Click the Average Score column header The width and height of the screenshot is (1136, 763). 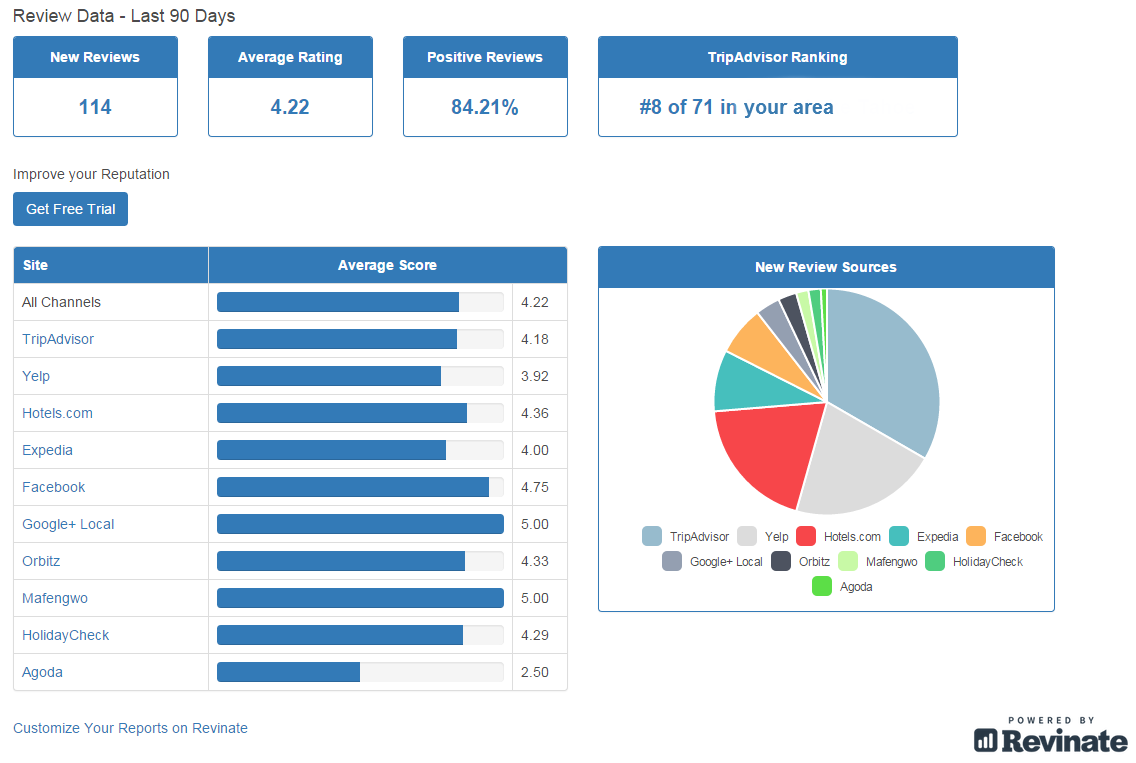(x=388, y=265)
